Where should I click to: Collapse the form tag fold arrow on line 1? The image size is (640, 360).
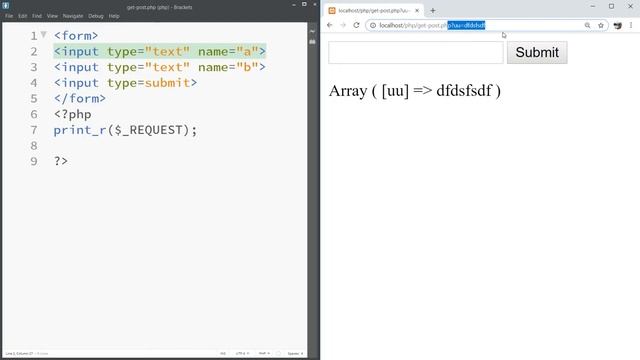point(44,35)
